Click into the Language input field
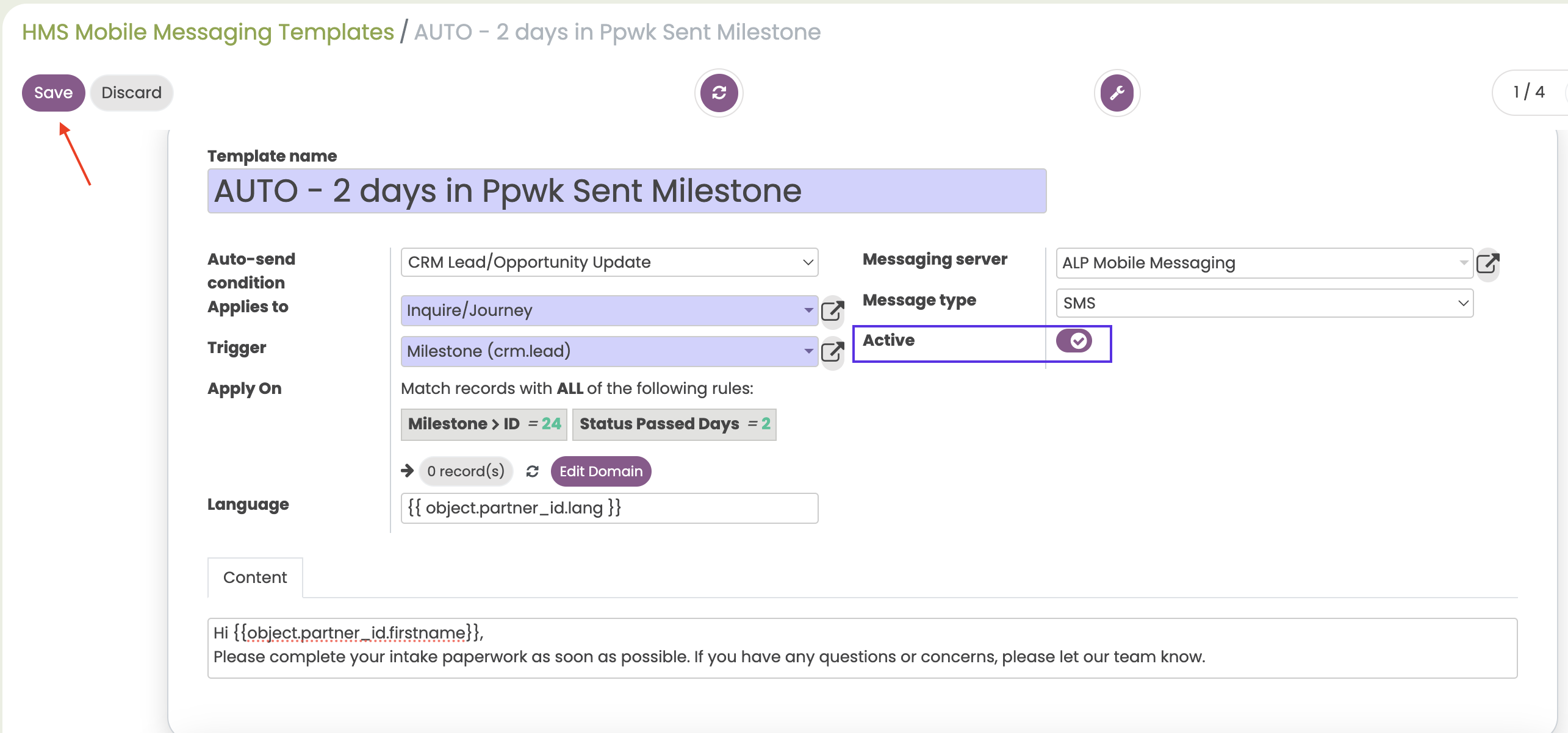This screenshot has width=1568, height=733. (609, 508)
